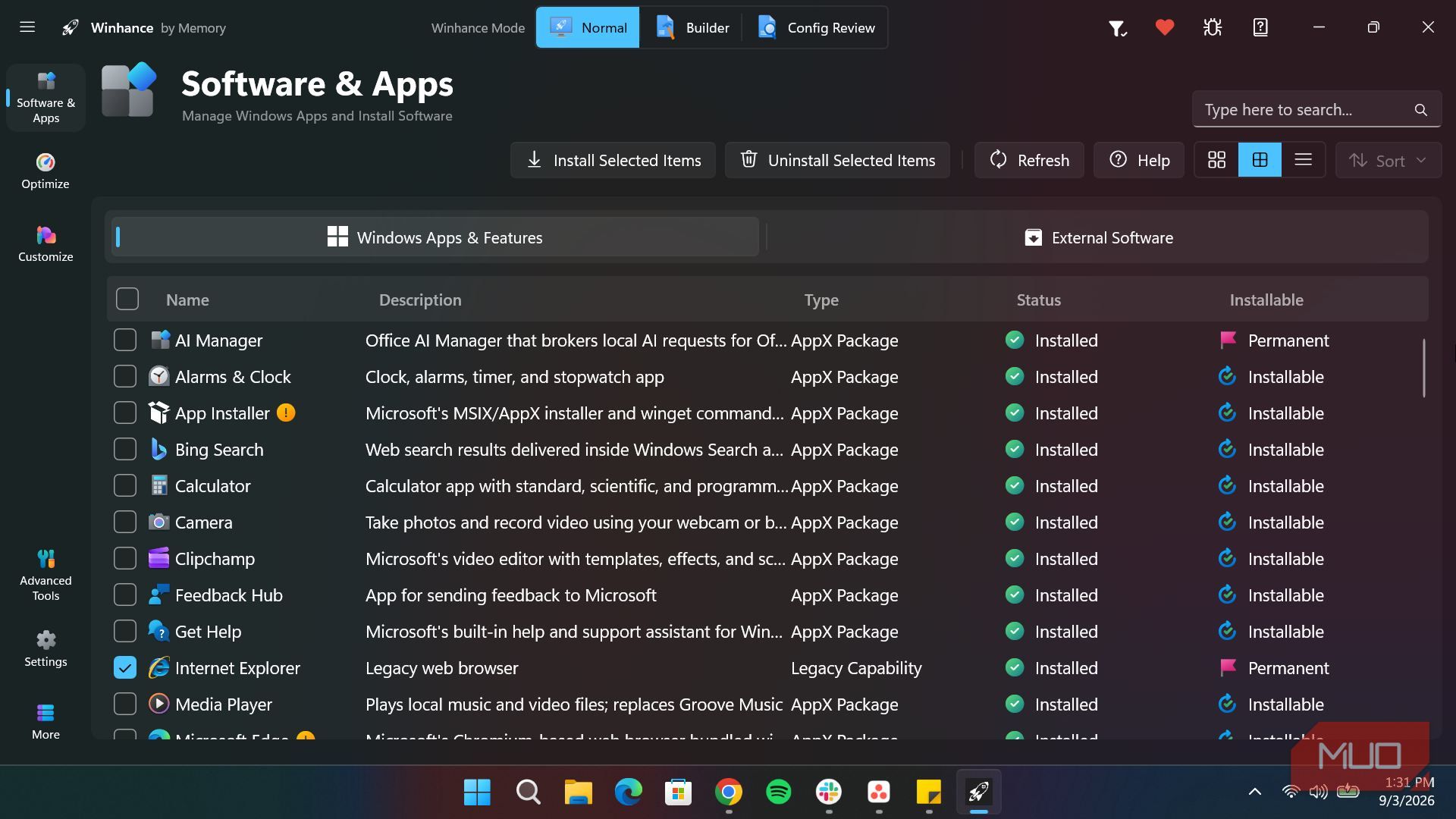Open the help document icon in title bar
This screenshot has height=819, width=1456.
pos(1260,27)
